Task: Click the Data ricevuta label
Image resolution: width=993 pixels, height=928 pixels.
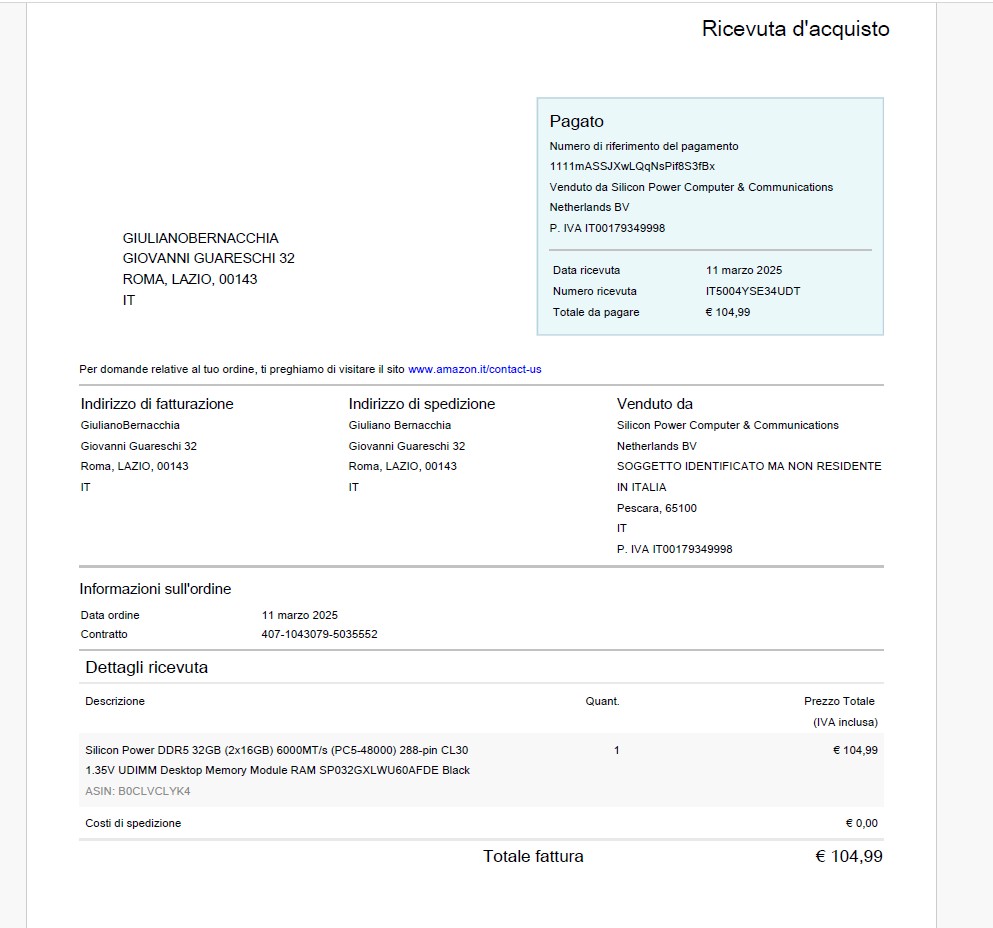Action: (x=586, y=270)
